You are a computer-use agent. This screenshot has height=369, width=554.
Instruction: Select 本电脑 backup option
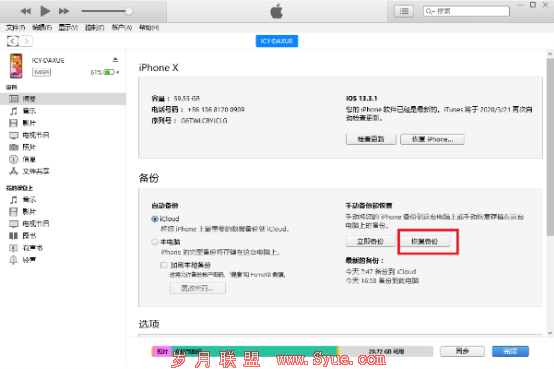pos(155,242)
